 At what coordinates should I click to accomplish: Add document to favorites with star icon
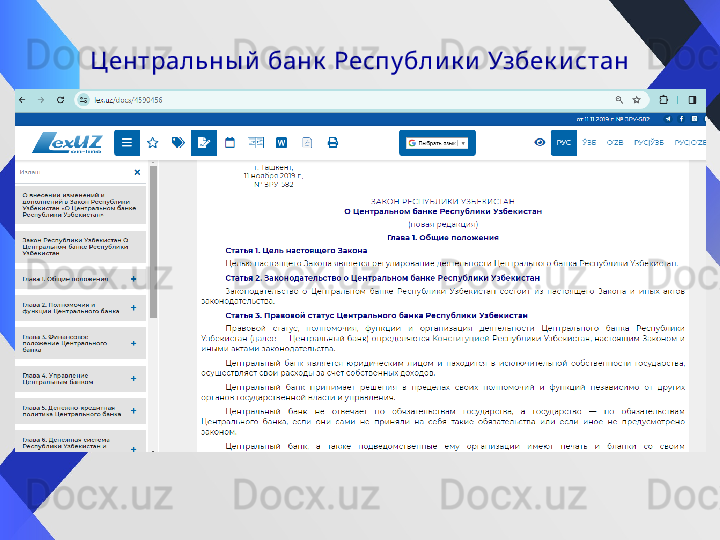click(153, 143)
